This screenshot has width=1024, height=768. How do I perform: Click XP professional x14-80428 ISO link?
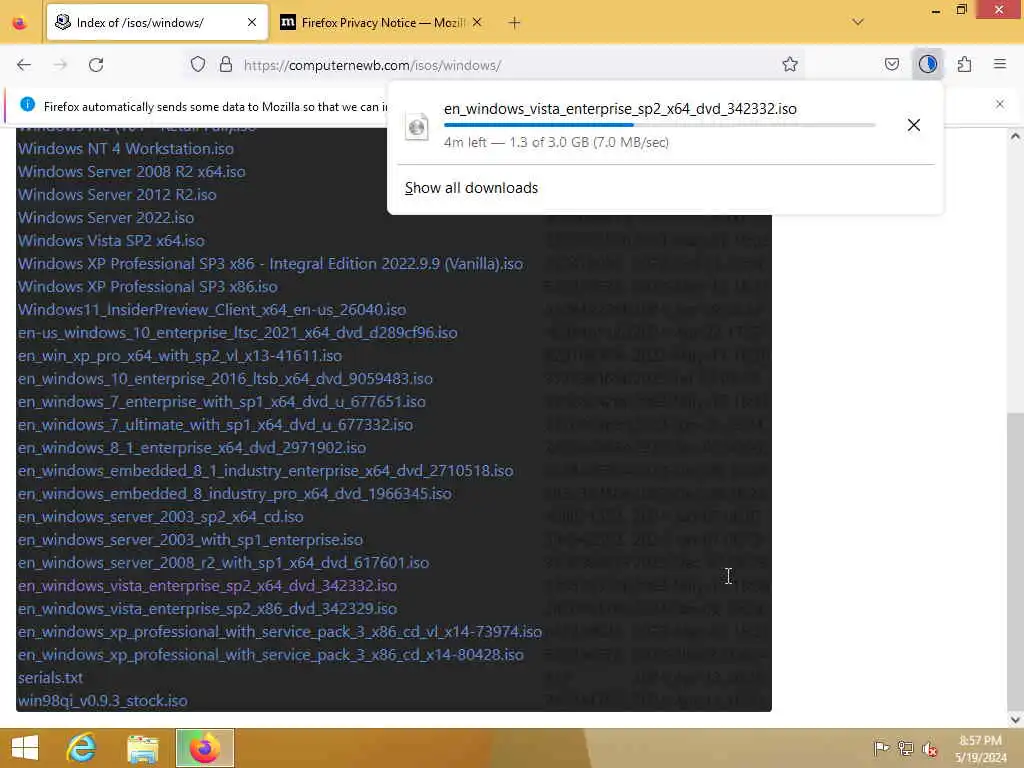coord(270,655)
